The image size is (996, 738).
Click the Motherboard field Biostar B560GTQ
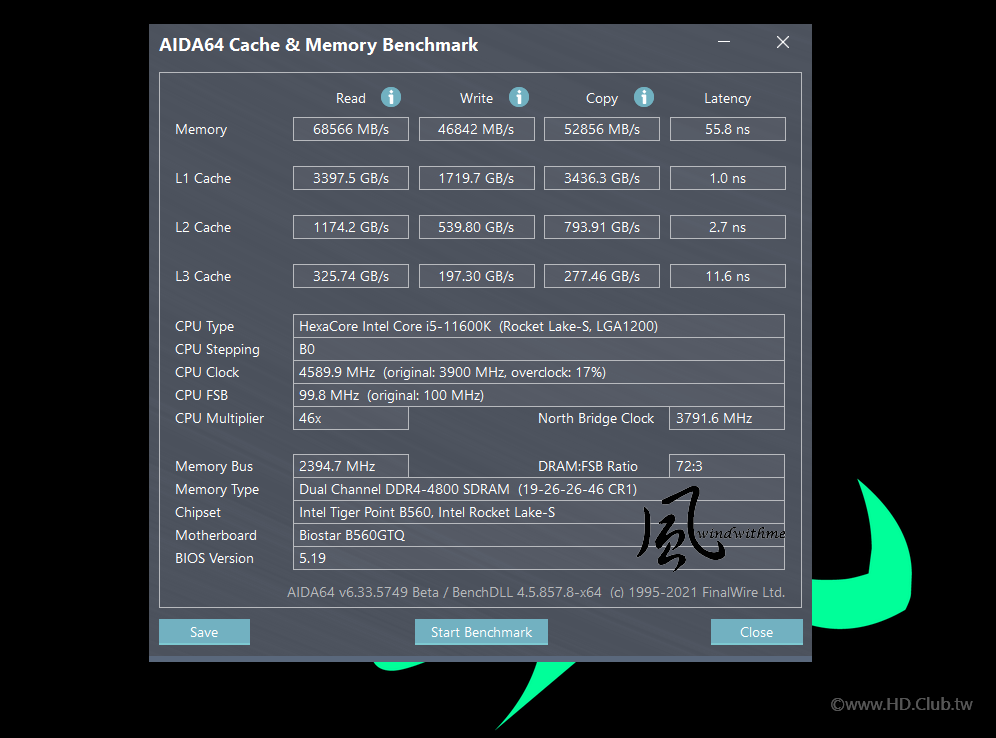point(539,535)
